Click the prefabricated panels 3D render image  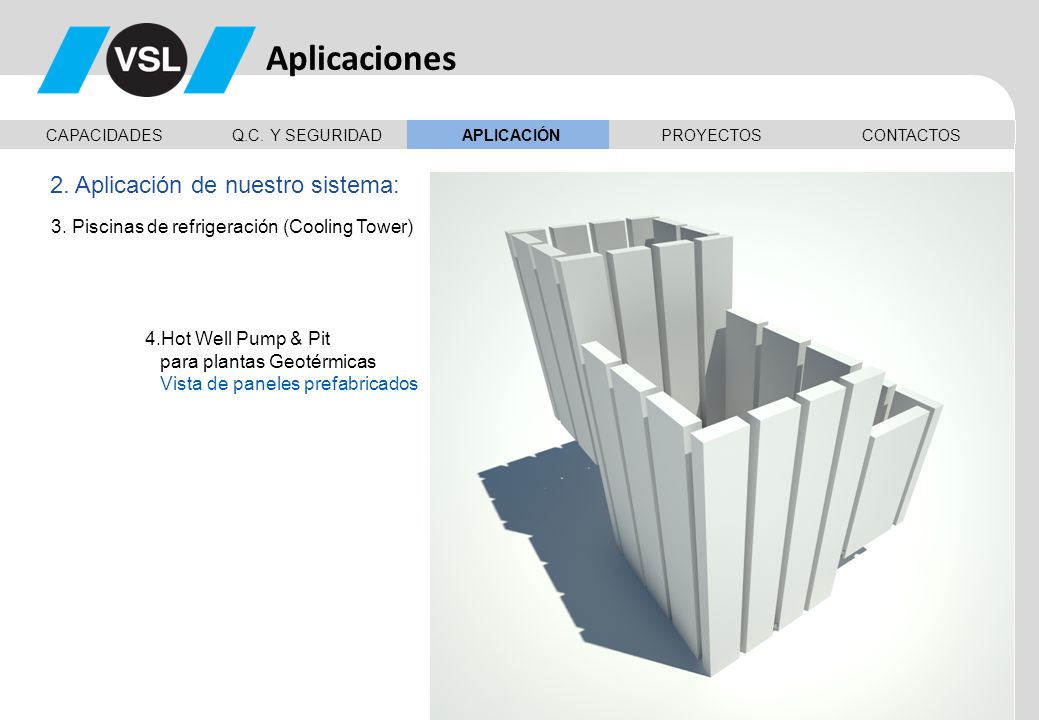click(x=722, y=446)
